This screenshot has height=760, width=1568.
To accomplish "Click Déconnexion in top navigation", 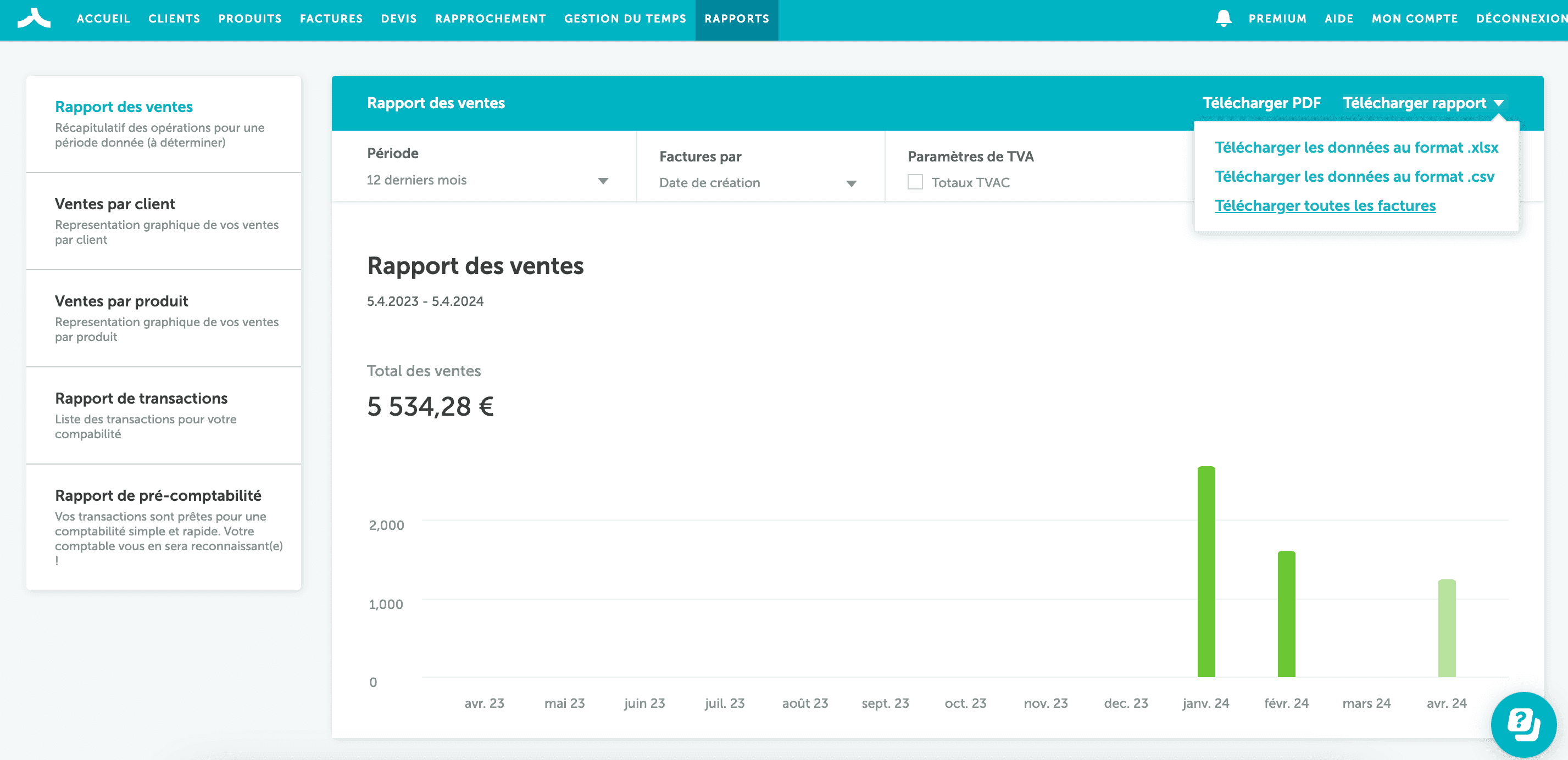I will 1521,19.
